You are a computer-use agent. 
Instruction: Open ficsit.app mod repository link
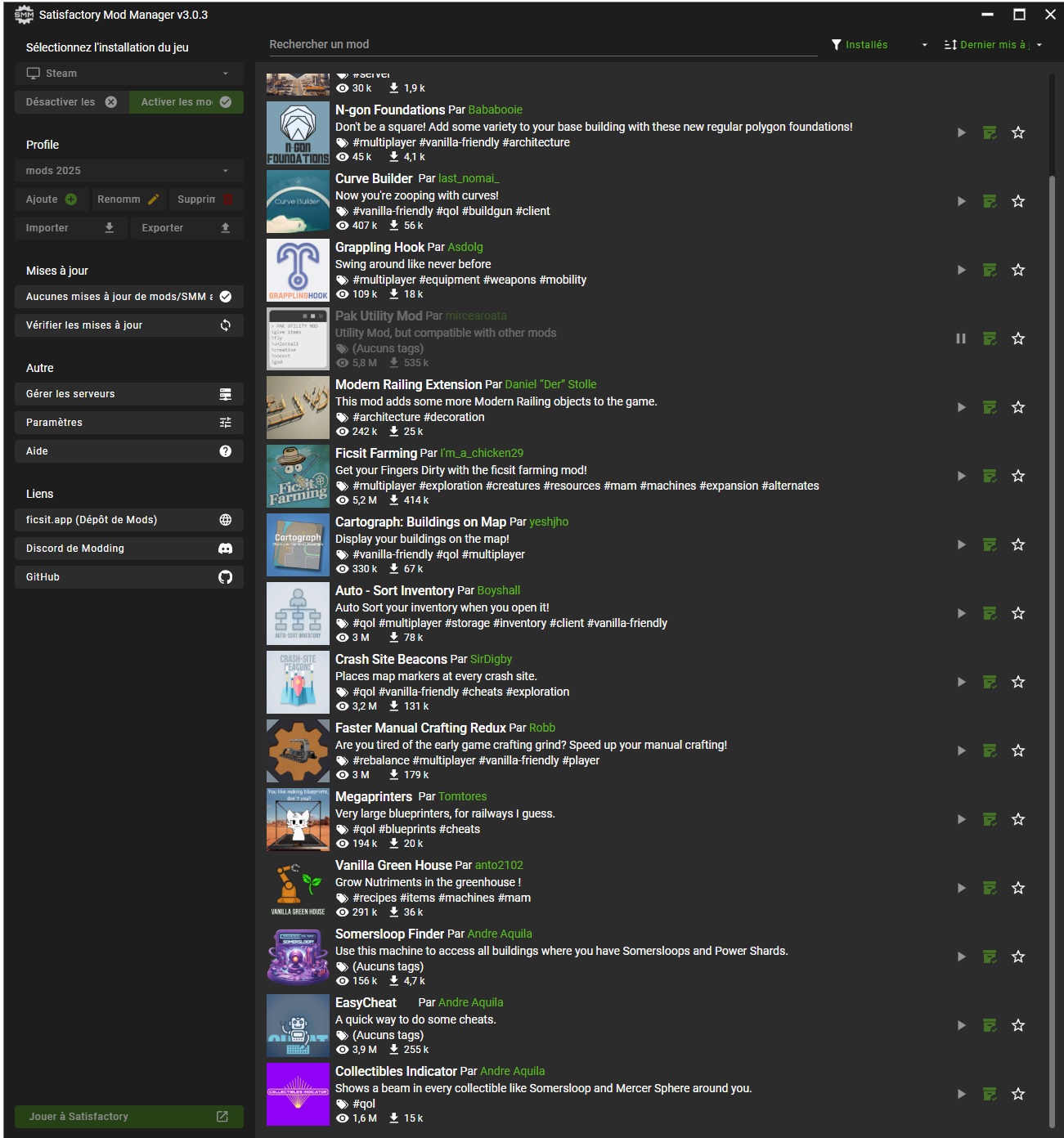click(x=129, y=520)
